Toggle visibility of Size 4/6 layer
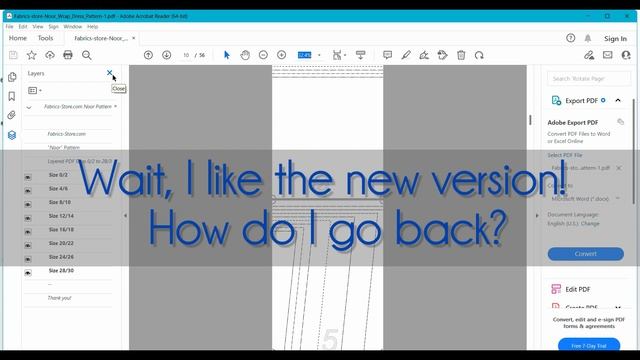 click(28, 191)
